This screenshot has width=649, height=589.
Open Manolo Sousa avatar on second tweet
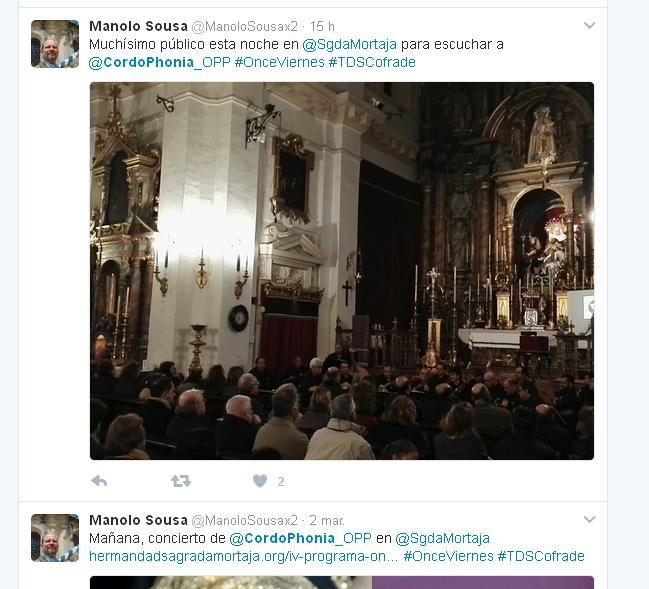pos(55,538)
